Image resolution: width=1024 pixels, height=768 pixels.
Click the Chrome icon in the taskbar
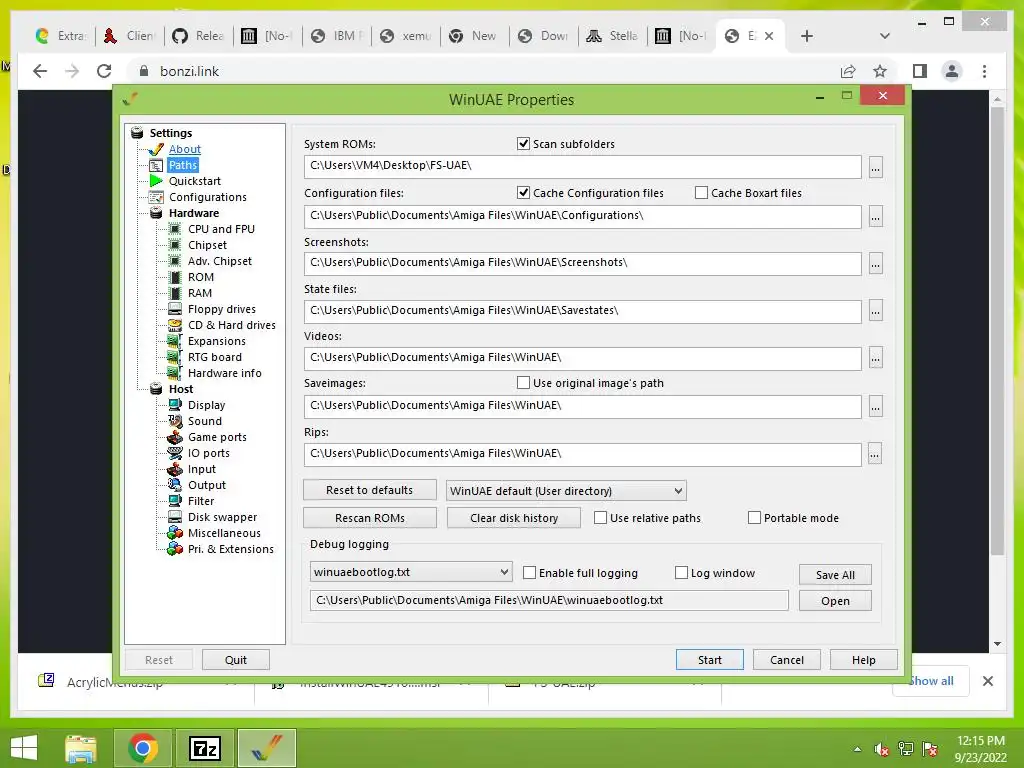(143, 748)
